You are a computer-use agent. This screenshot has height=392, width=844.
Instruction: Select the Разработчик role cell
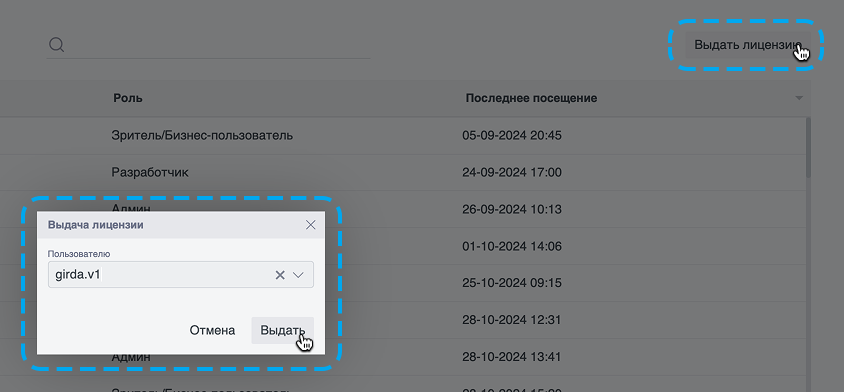[150, 172]
